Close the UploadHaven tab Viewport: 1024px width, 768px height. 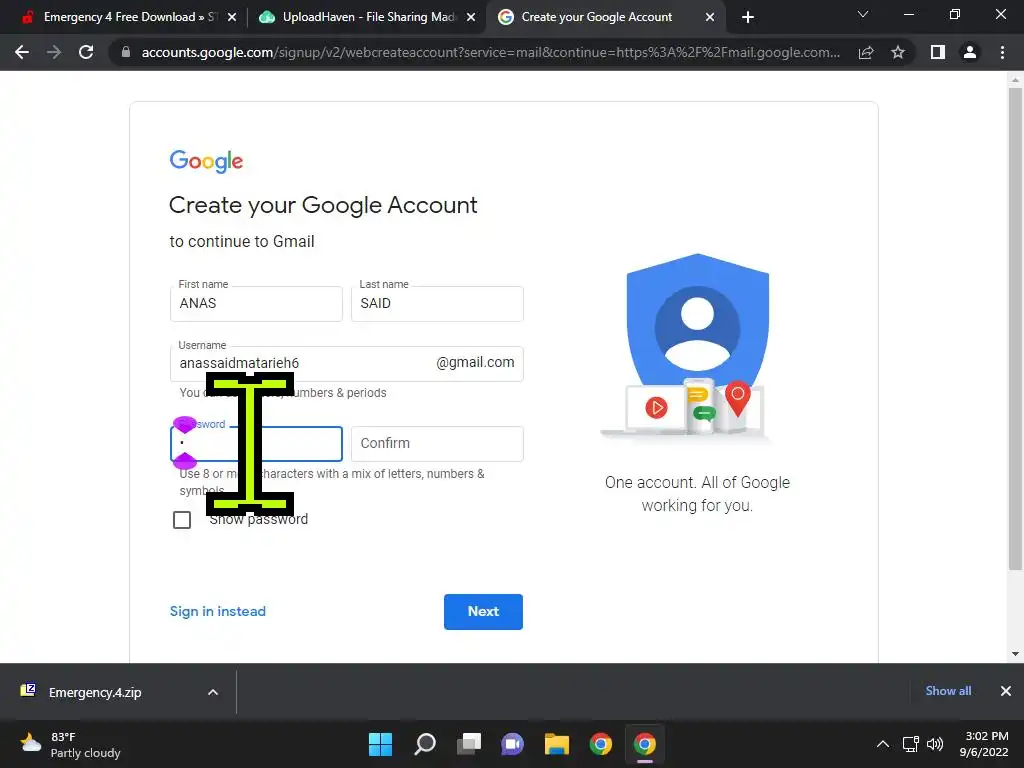(x=471, y=18)
